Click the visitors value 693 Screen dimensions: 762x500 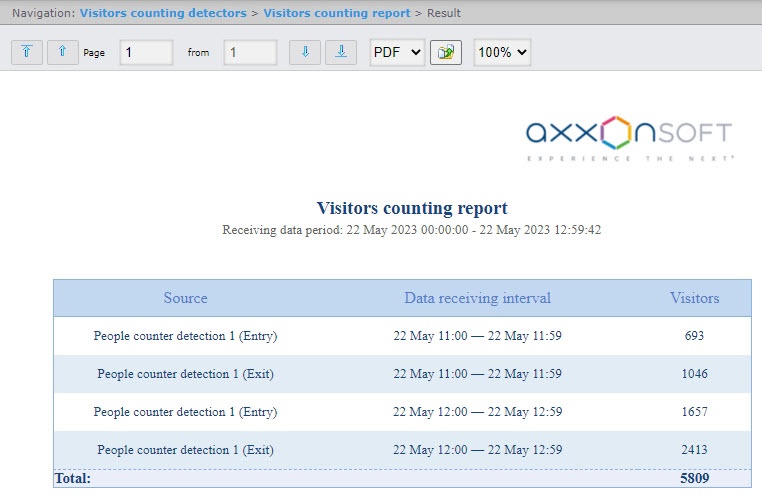[x=694, y=336]
